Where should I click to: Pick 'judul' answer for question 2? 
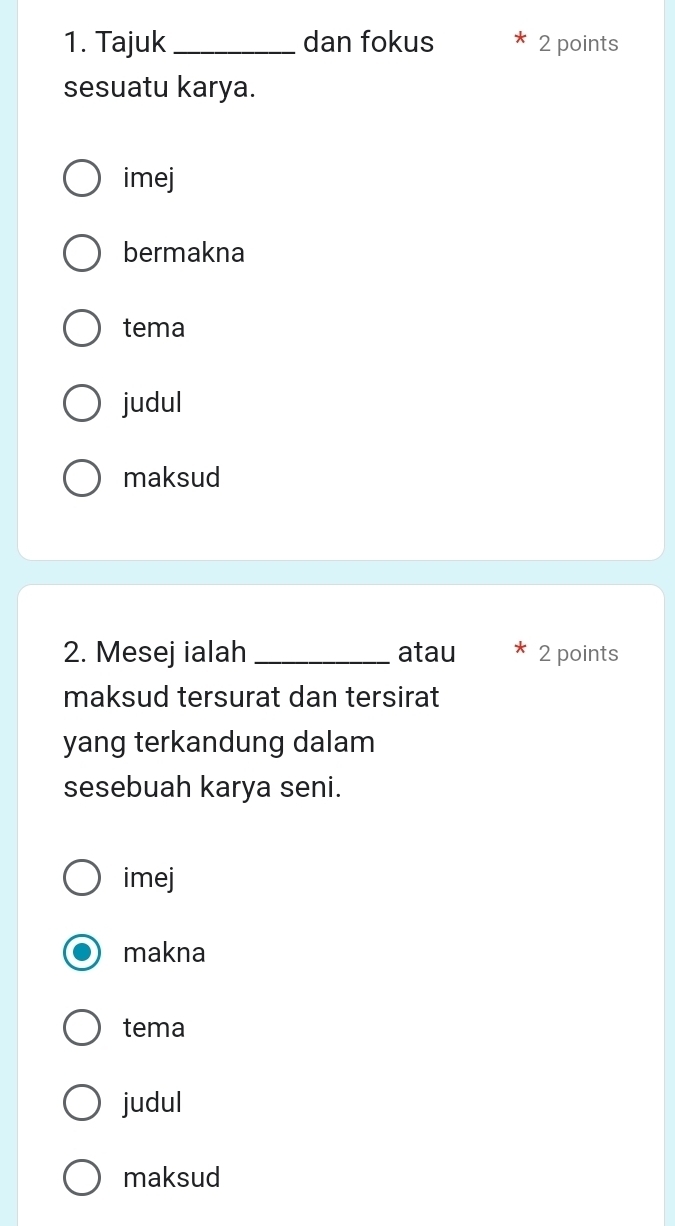82,1103
